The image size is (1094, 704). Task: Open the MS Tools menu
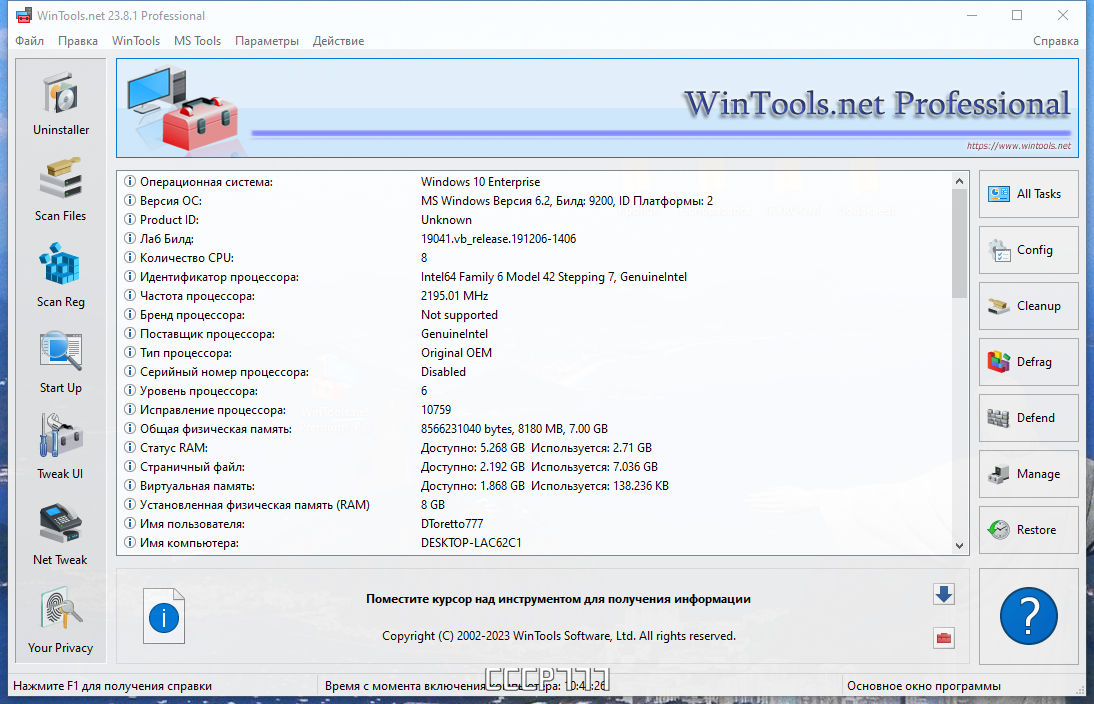point(197,40)
